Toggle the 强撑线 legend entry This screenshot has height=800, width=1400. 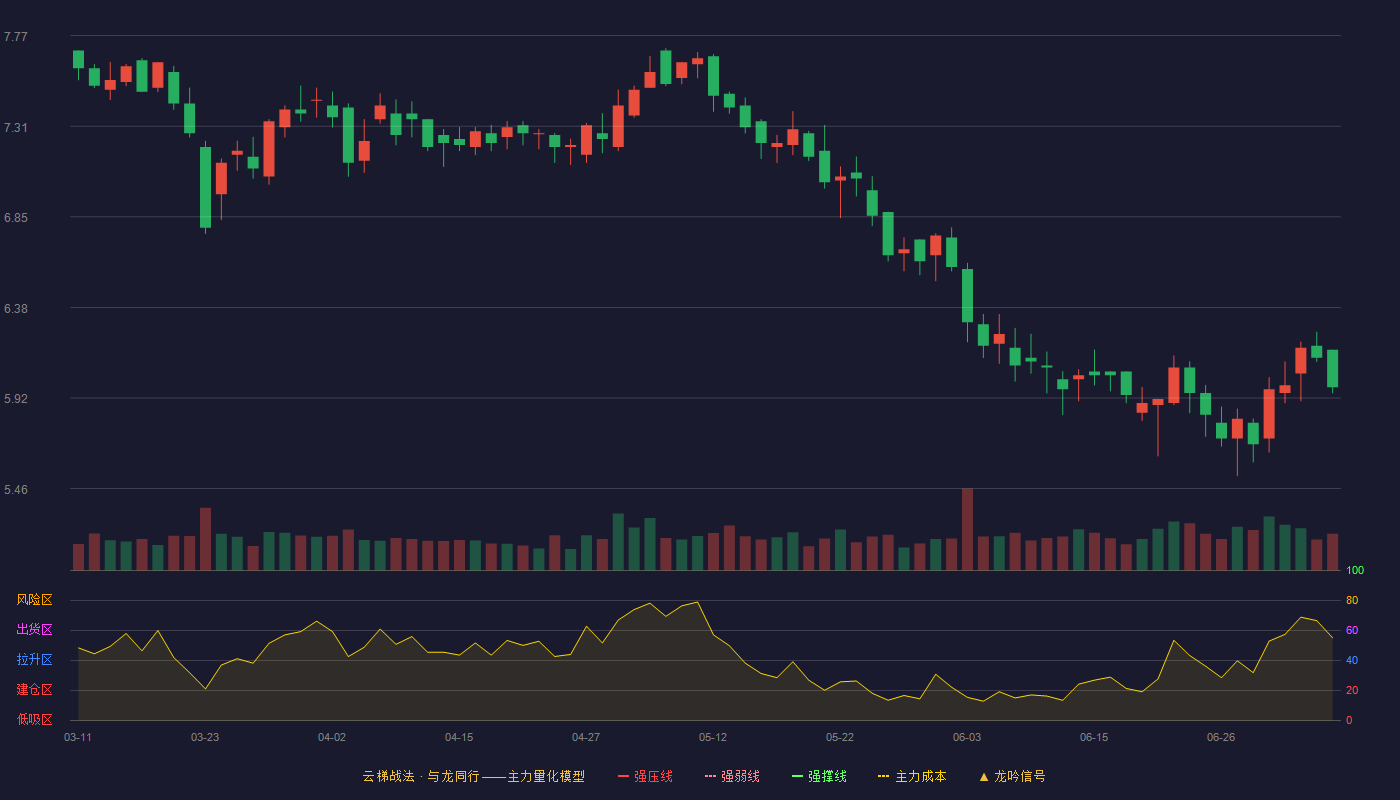tap(819, 776)
